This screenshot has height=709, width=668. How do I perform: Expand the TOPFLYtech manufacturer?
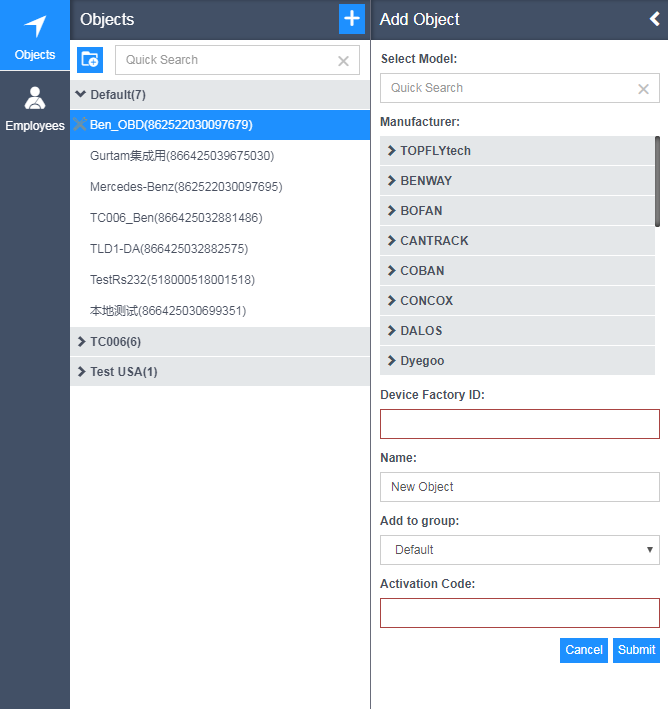[517, 151]
